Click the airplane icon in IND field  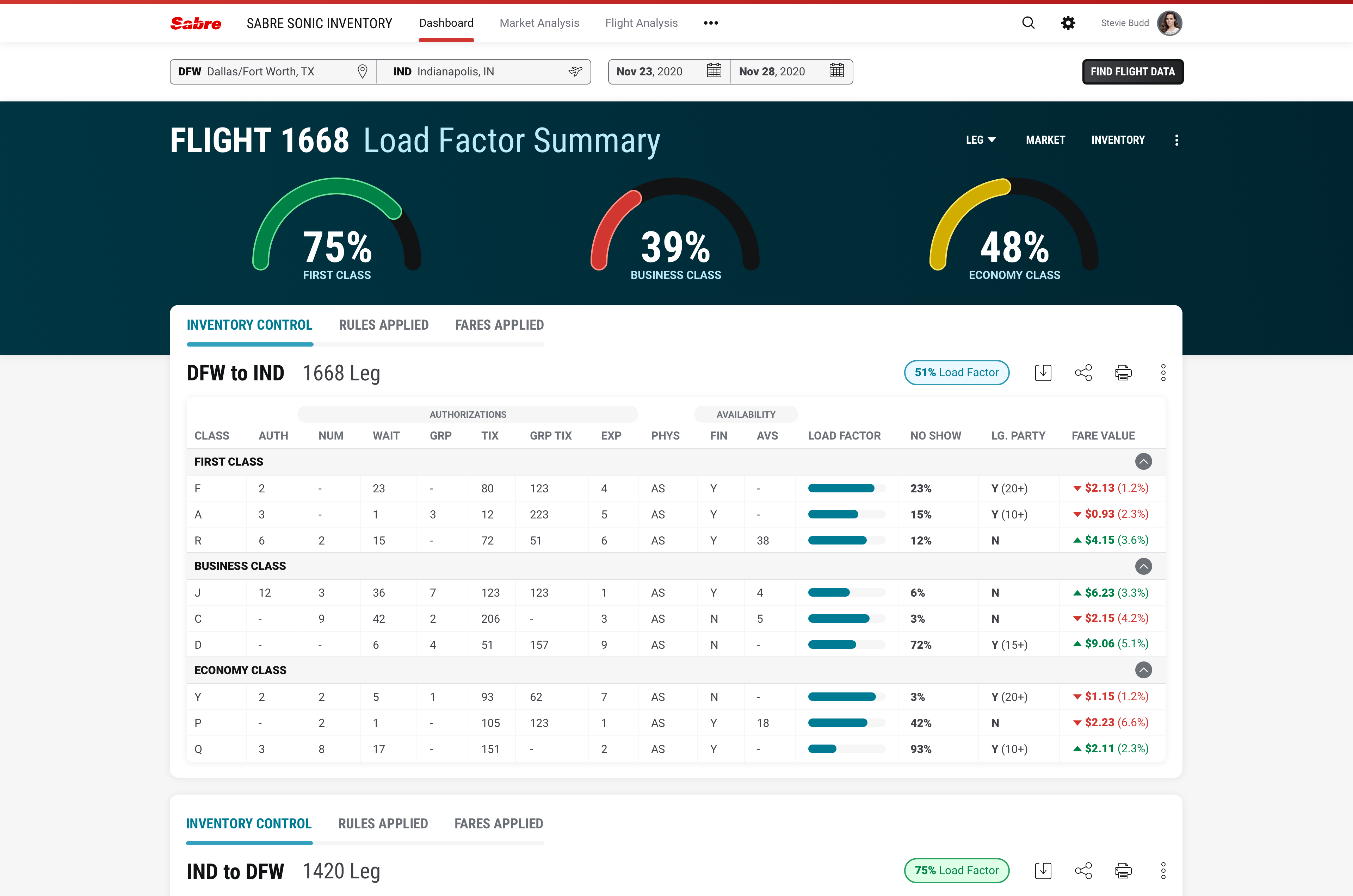[x=575, y=71]
